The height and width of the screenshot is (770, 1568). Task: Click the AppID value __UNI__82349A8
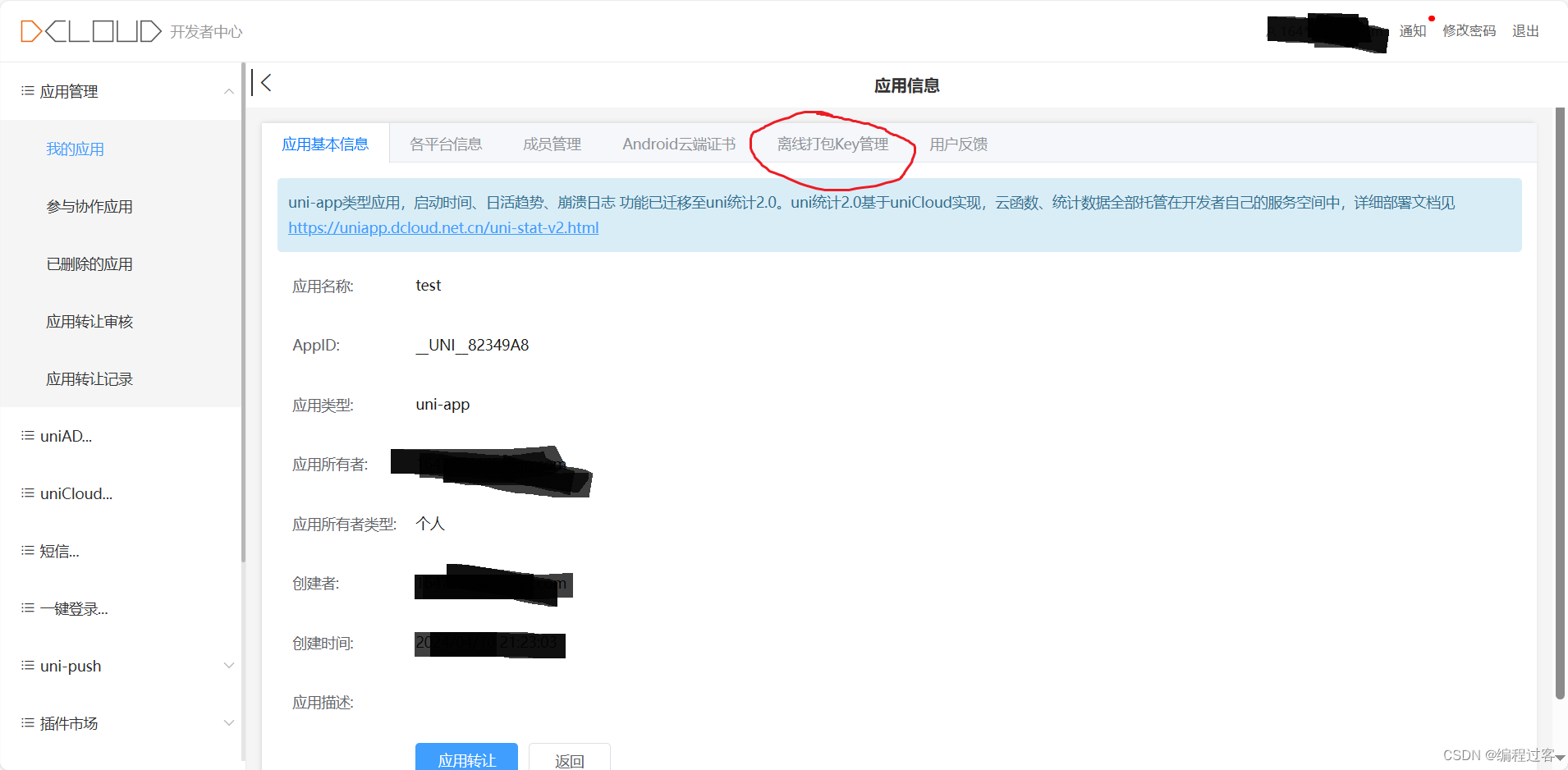point(472,345)
